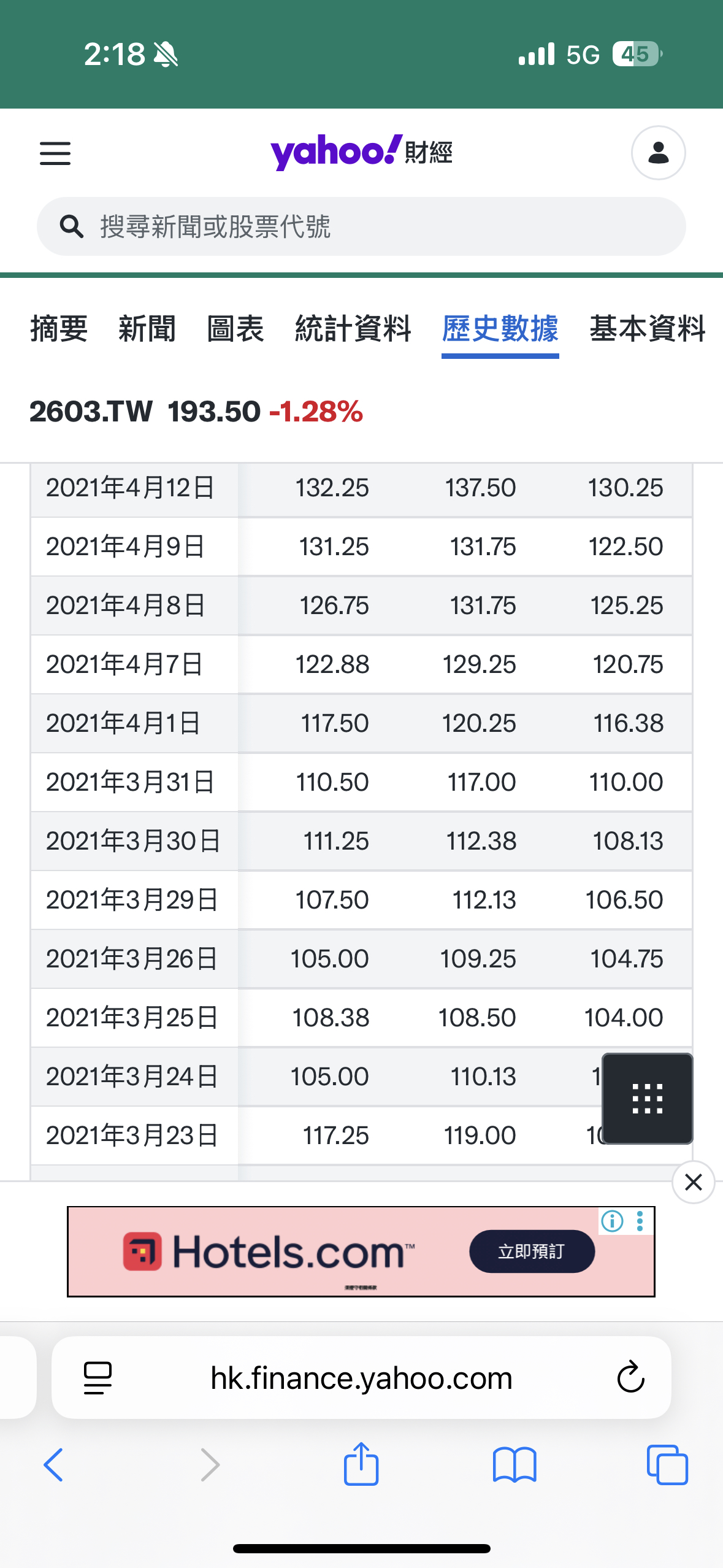Open the hamburger menu
The height and width of the screenshot is (1568, 723).
coord(55,153)
